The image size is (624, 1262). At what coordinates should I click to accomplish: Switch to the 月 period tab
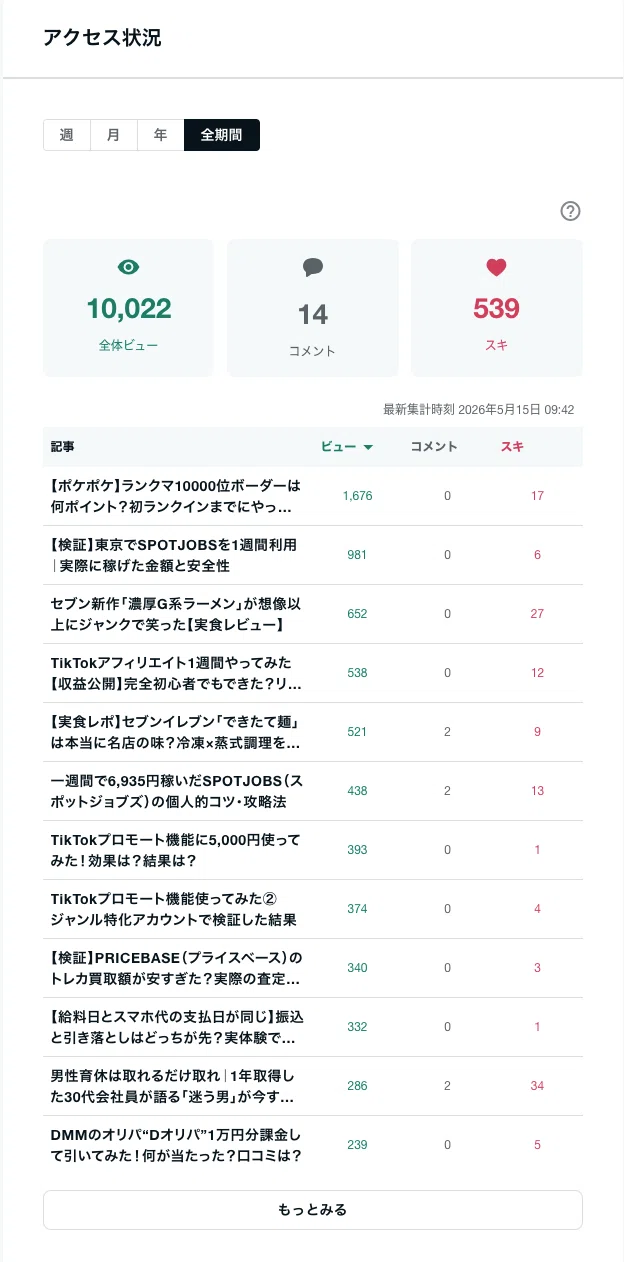(114, 135)
